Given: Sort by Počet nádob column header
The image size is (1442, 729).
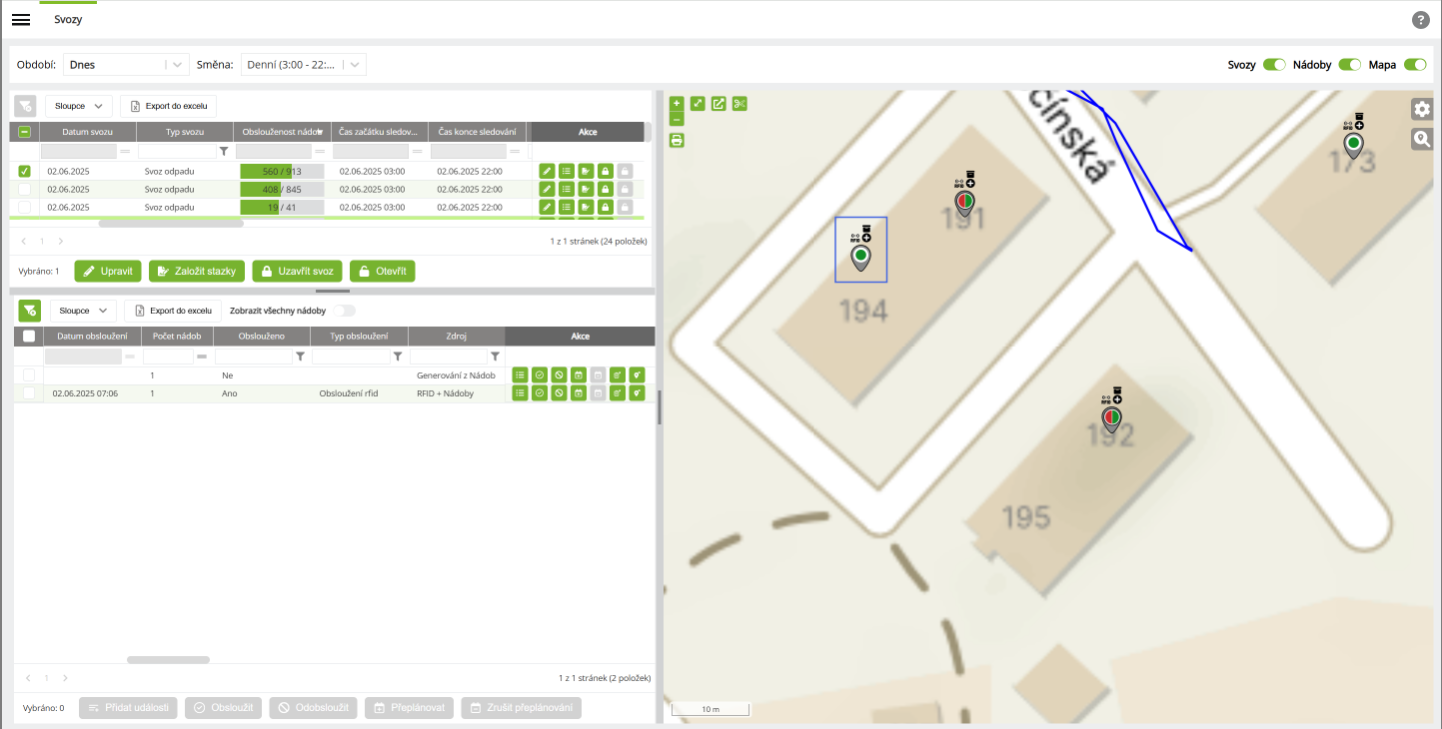Looking at the screenshot, I should click(177, 336).
